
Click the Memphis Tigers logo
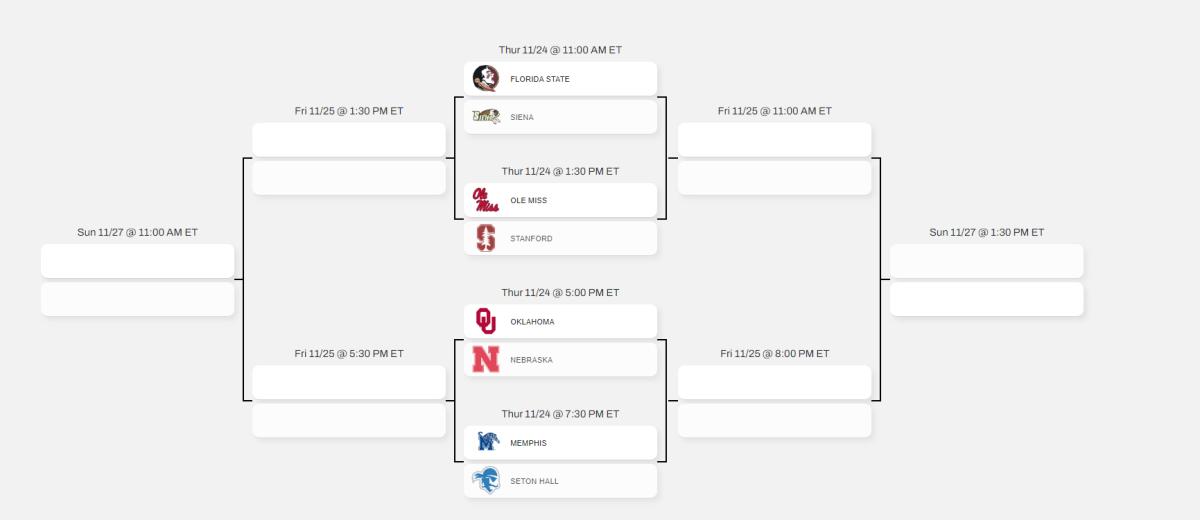coord(486,443)
